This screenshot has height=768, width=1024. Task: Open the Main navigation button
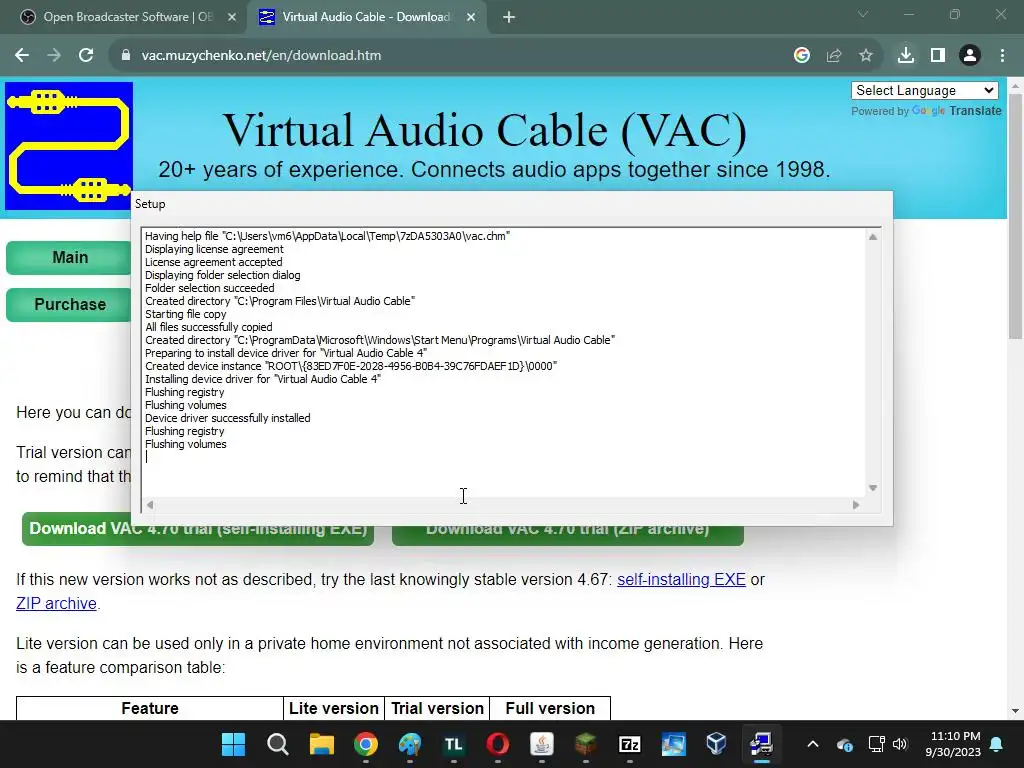tap(70, 257)
